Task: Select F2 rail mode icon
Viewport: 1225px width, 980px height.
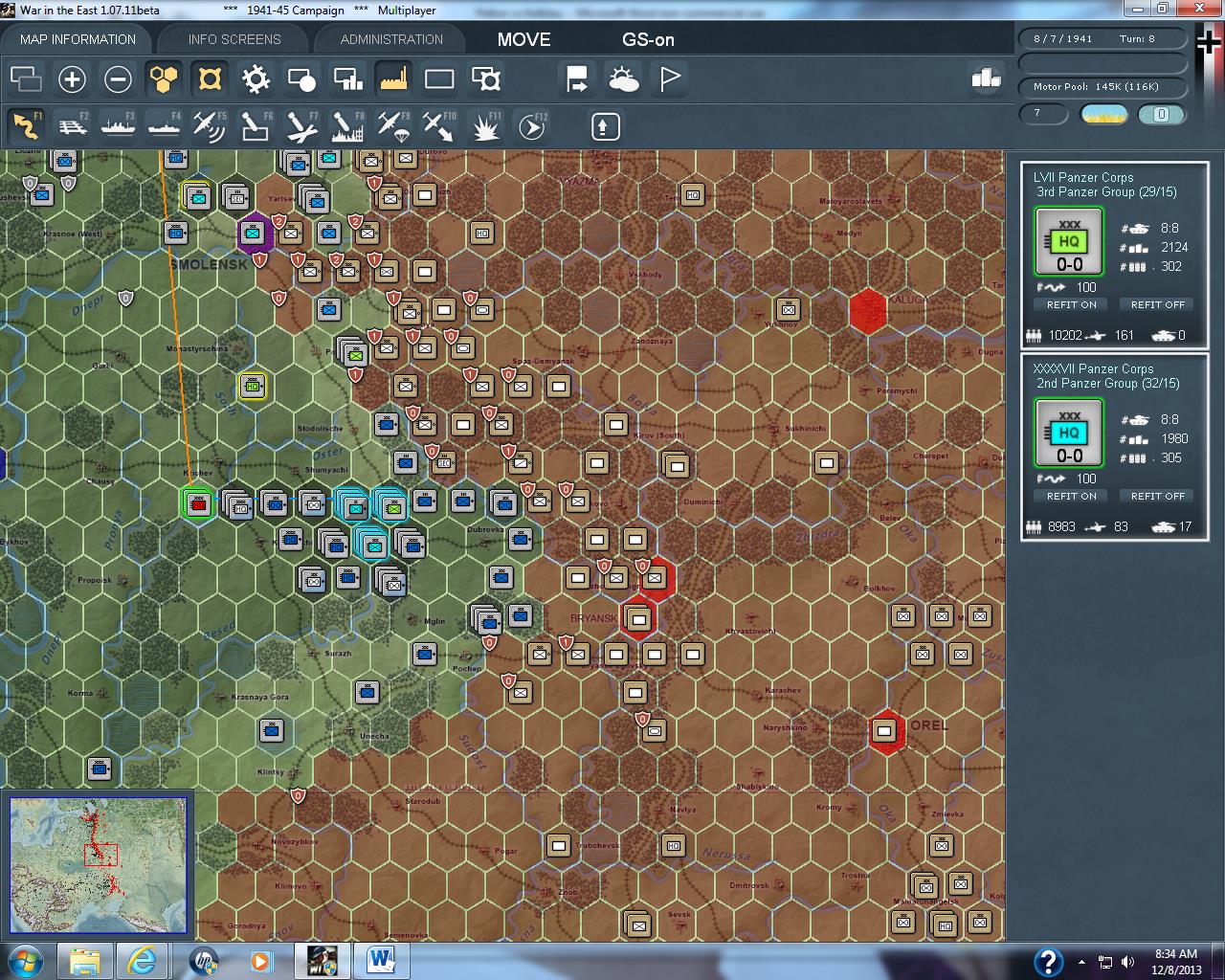Action: point(72,126)
